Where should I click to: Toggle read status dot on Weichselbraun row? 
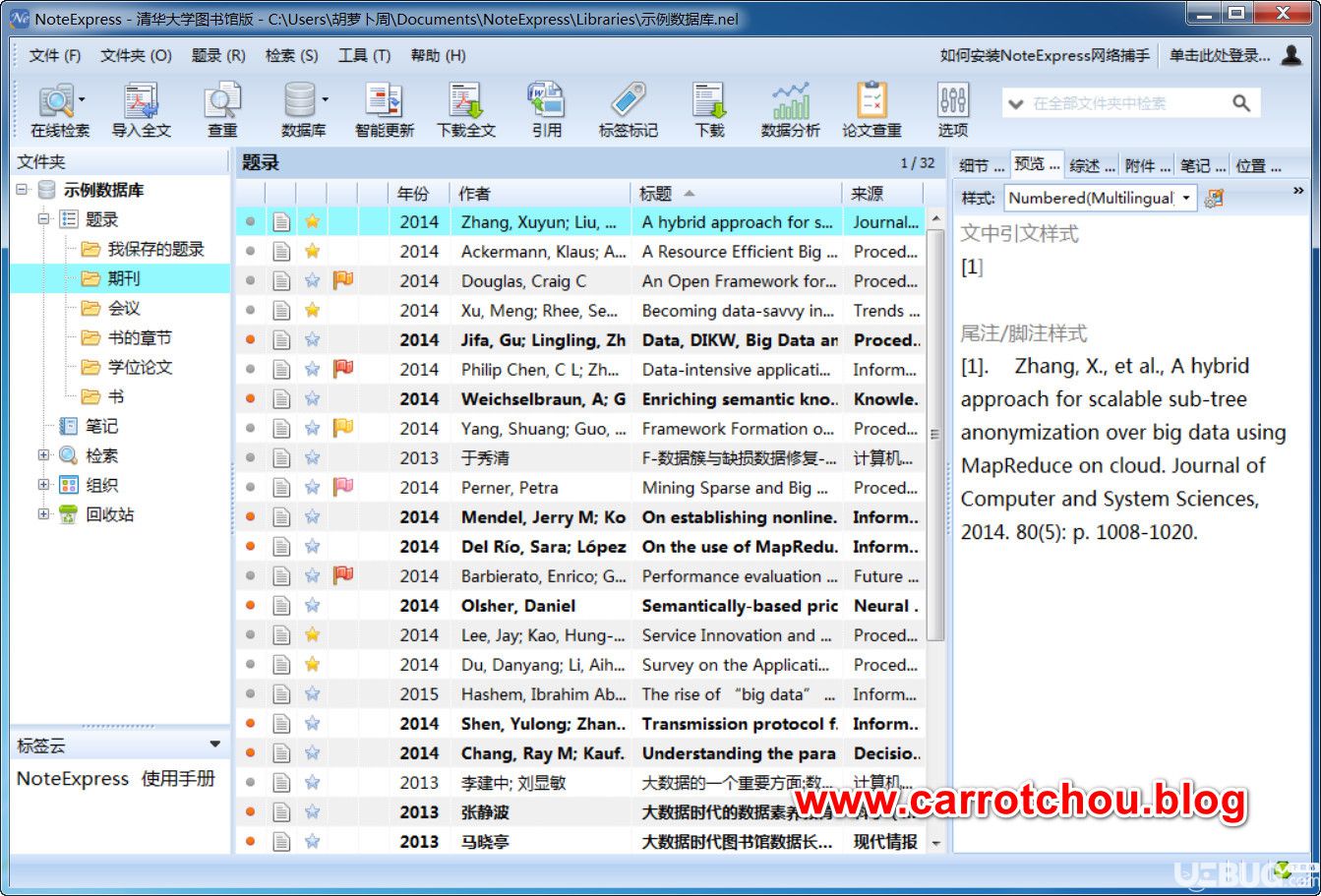click(x=250, y=398)
